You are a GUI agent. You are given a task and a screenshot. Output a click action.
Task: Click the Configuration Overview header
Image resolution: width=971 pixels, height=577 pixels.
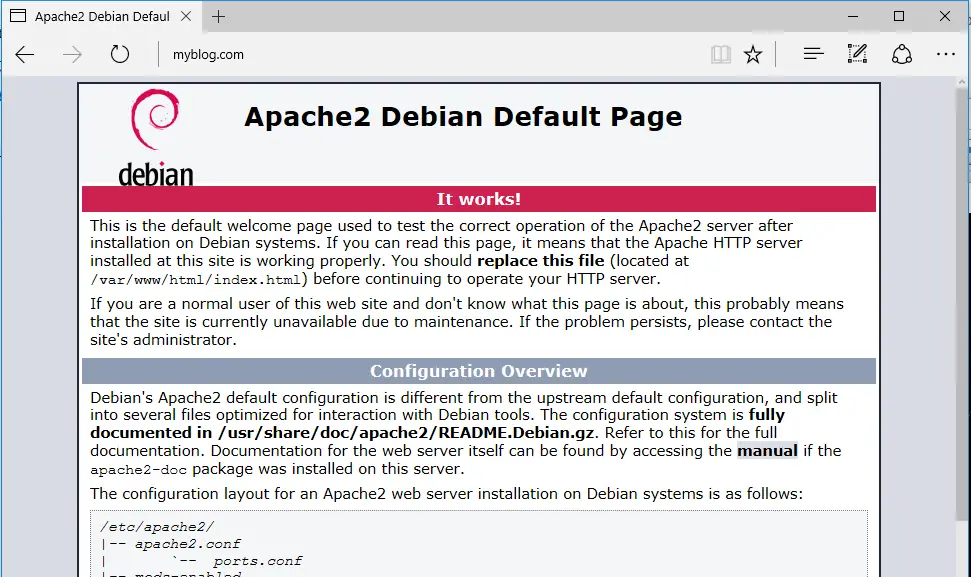pyautogui.click(x=479, y=371)
